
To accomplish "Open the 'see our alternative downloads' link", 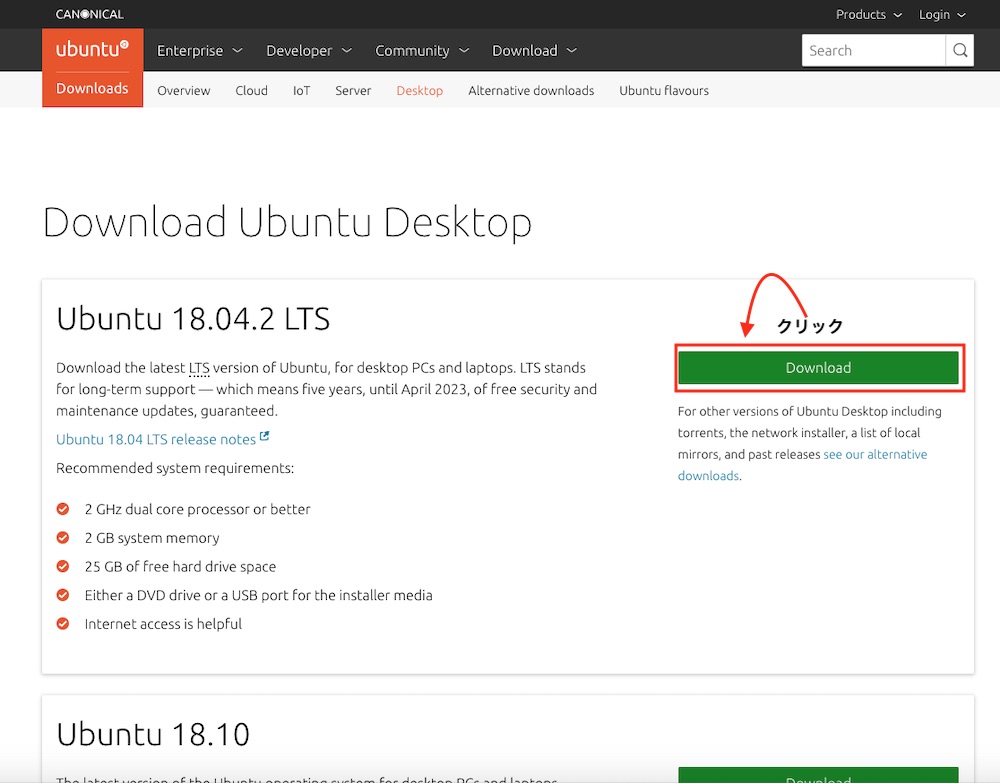I will coord(802,465).
